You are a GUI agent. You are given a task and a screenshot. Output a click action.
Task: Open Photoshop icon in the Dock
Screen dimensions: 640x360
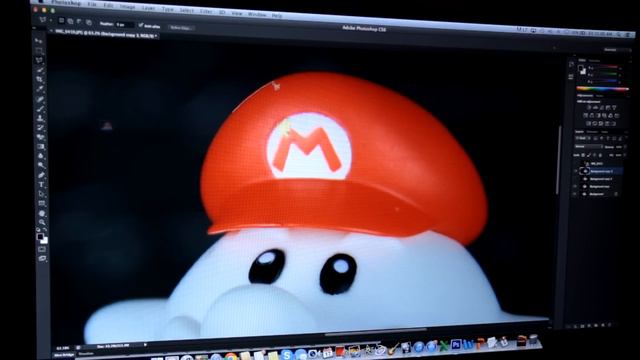[x=456, y=345]
